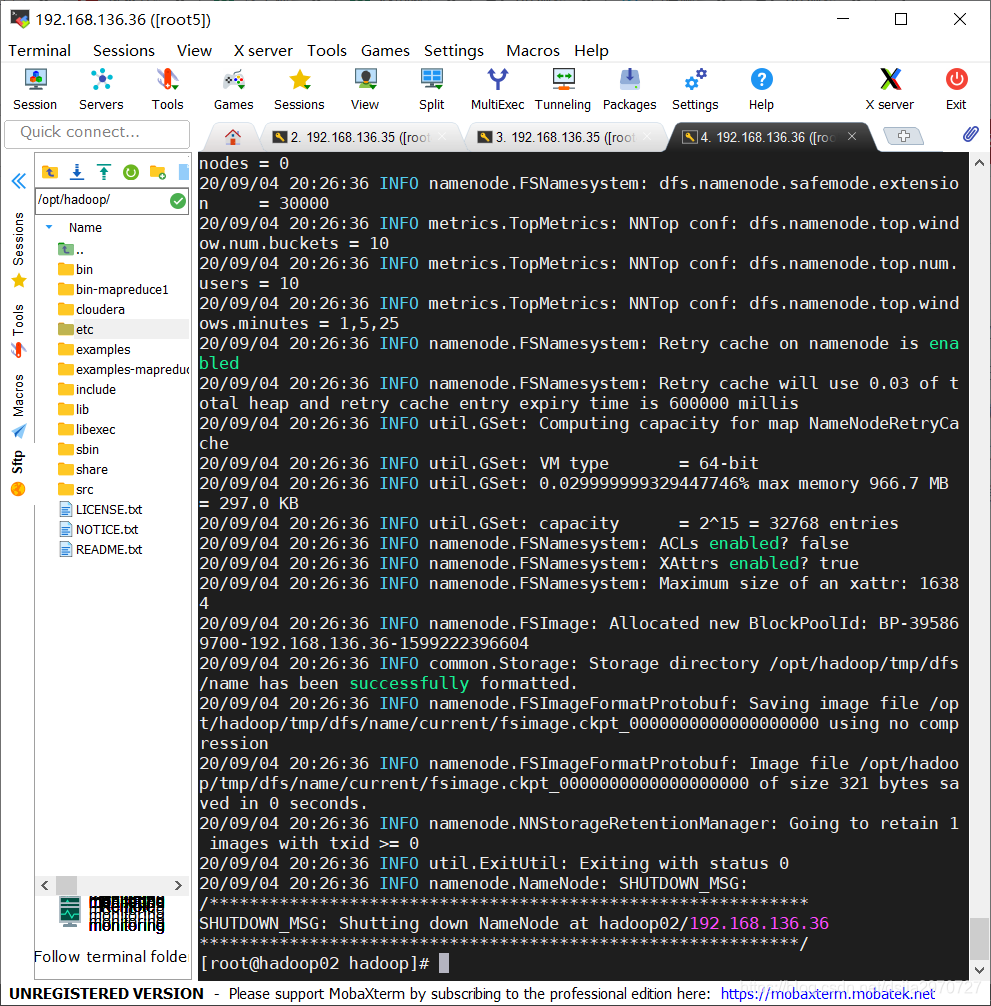Click the Tools toolbar icon
The width and height of the screenshot is (991, 1006).
point(167,89)
